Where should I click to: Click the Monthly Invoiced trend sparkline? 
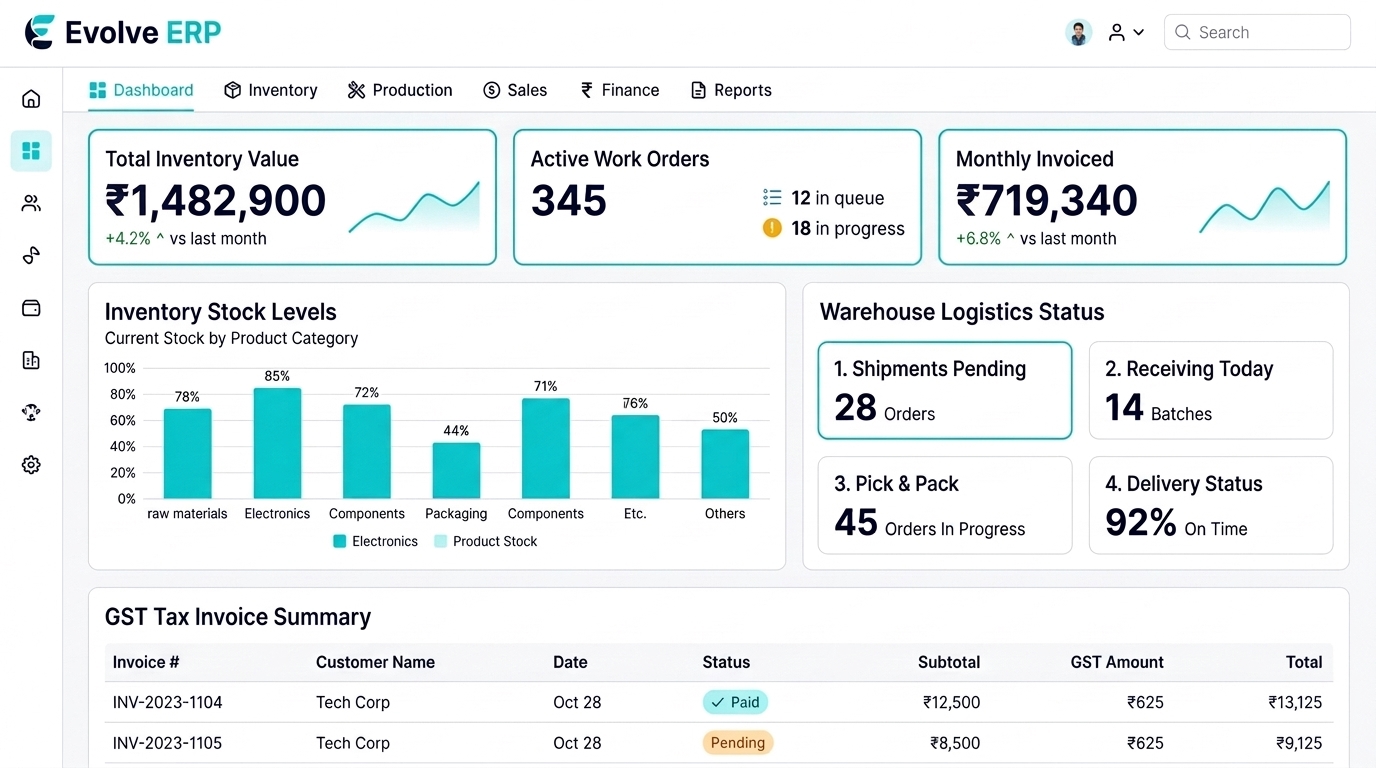point(1265,207)
